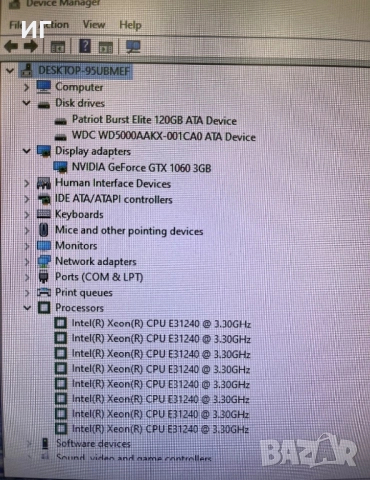The height and width of the screenshot is (480, 370).
Task: Open the View menu
Action: point(94,24)
